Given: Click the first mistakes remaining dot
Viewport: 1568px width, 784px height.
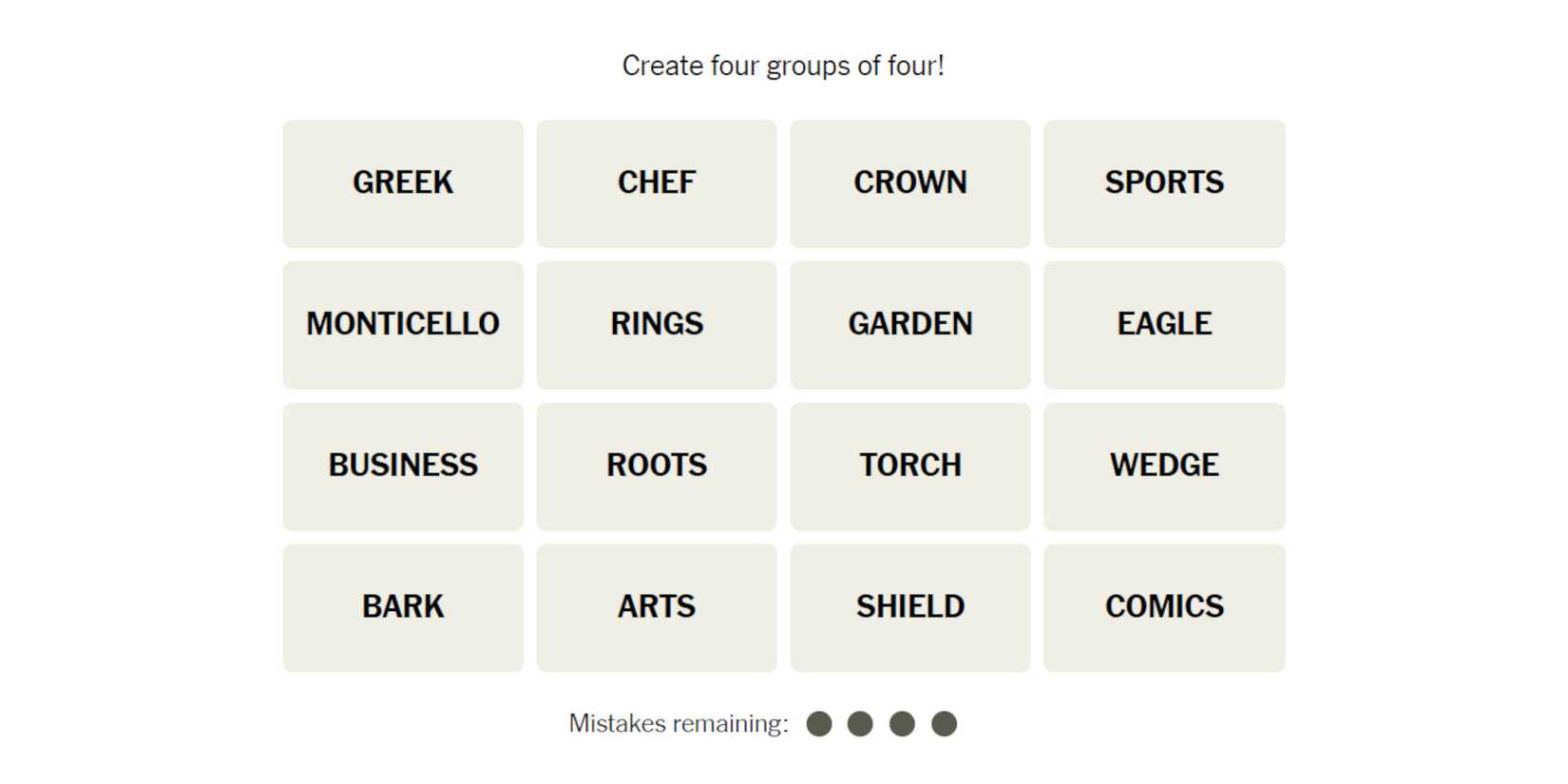Looking at the screenshot, I should (x=819, y=724).
